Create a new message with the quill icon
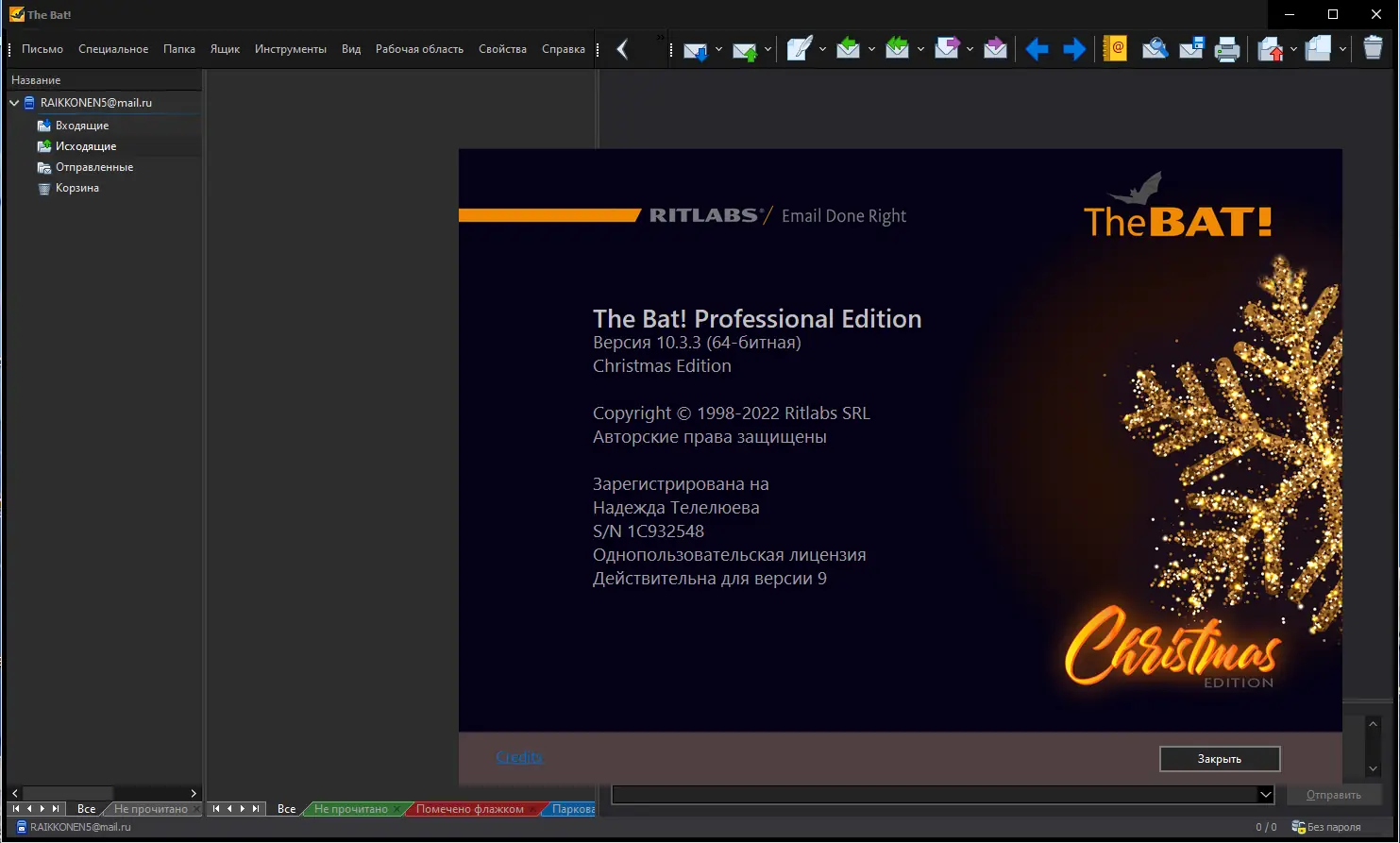Screen dimensions: 1400x843 pos(799,49)
